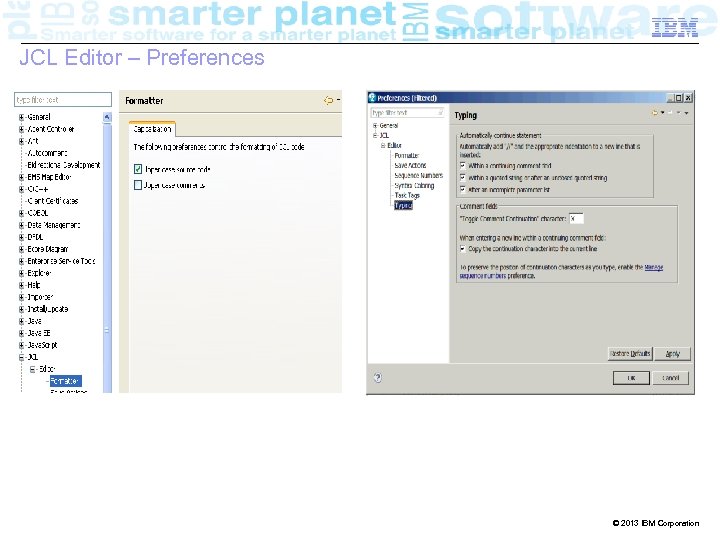The height and width of the screenshot is (540, 720).
Task: Expand the BMS Map Editor node
Action: [x=21, y=177]
